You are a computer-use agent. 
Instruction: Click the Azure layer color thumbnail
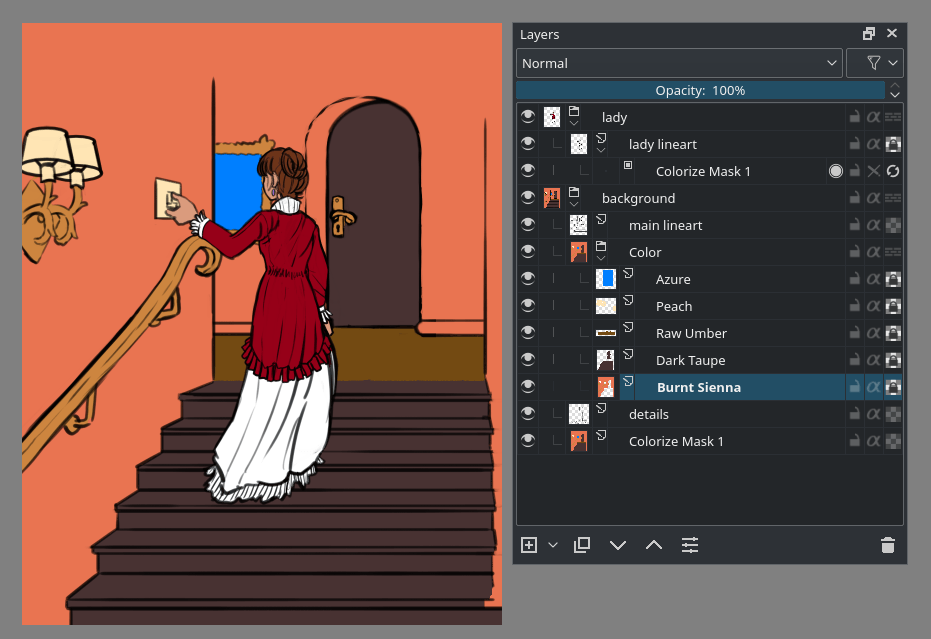pyautogui.click(x=606, y=279)
